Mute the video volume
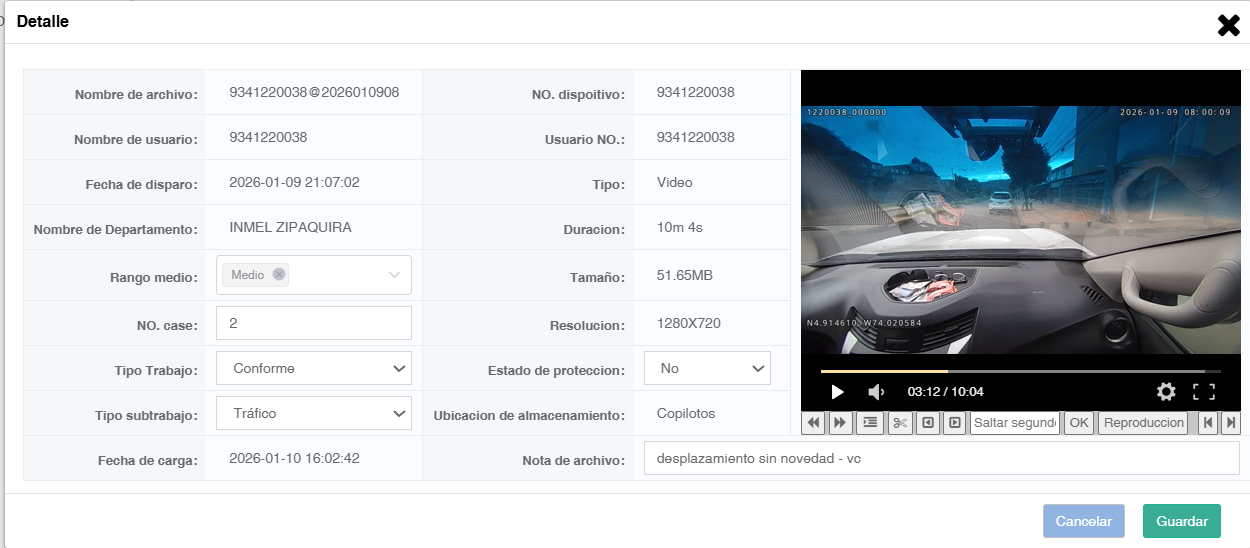The width and height of the screenshot is (1250, 548). (875, 392)
